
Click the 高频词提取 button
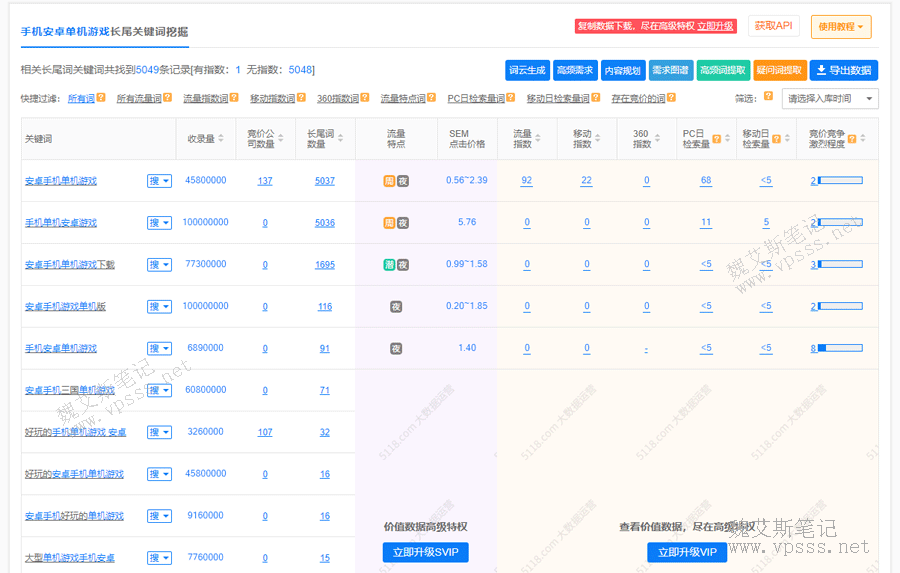click(x=723, y=70)
